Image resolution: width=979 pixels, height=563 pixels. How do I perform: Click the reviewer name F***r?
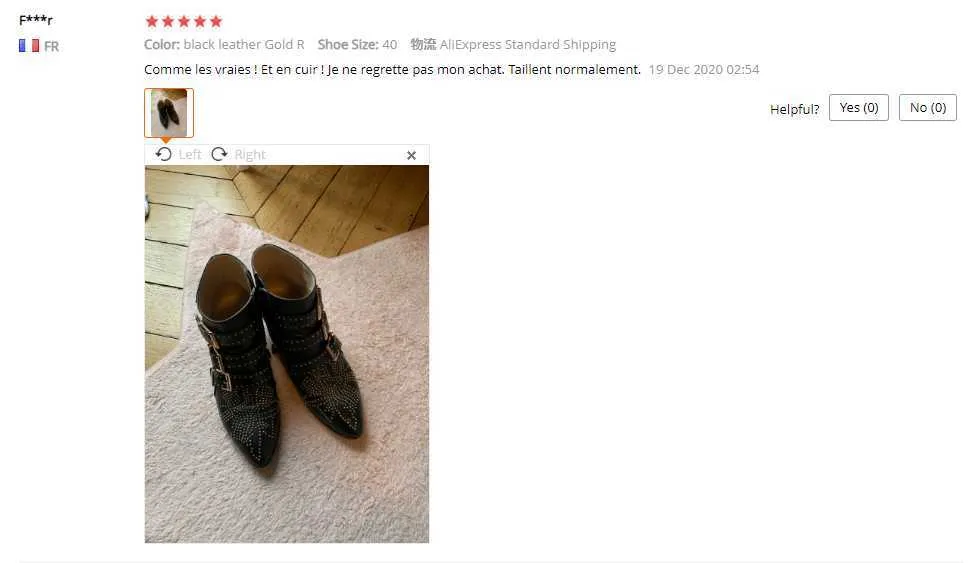coord(36,19)
